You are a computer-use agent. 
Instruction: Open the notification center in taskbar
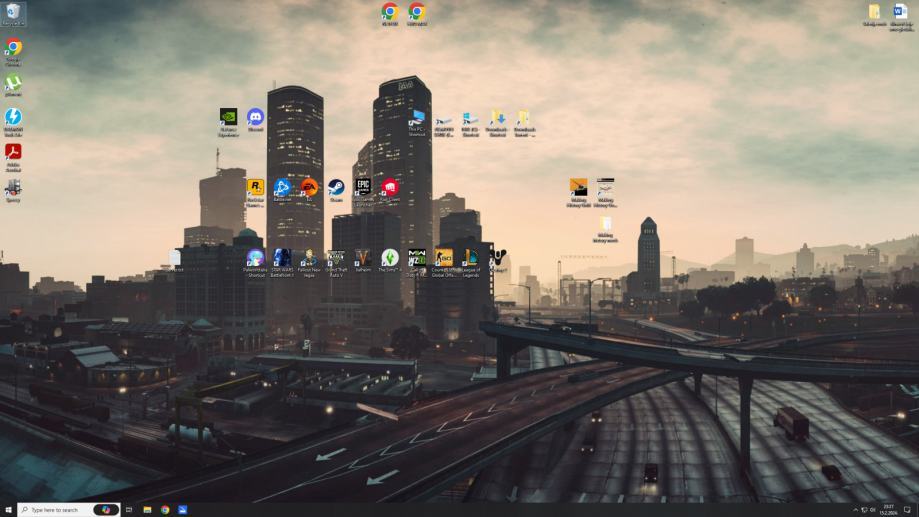908,509
